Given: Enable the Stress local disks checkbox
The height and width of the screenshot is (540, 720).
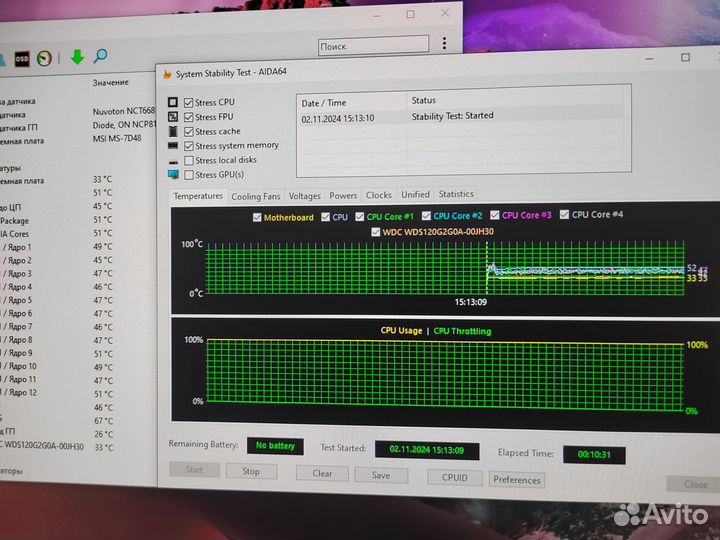Looking at the screenshot, I should (188, 161).
